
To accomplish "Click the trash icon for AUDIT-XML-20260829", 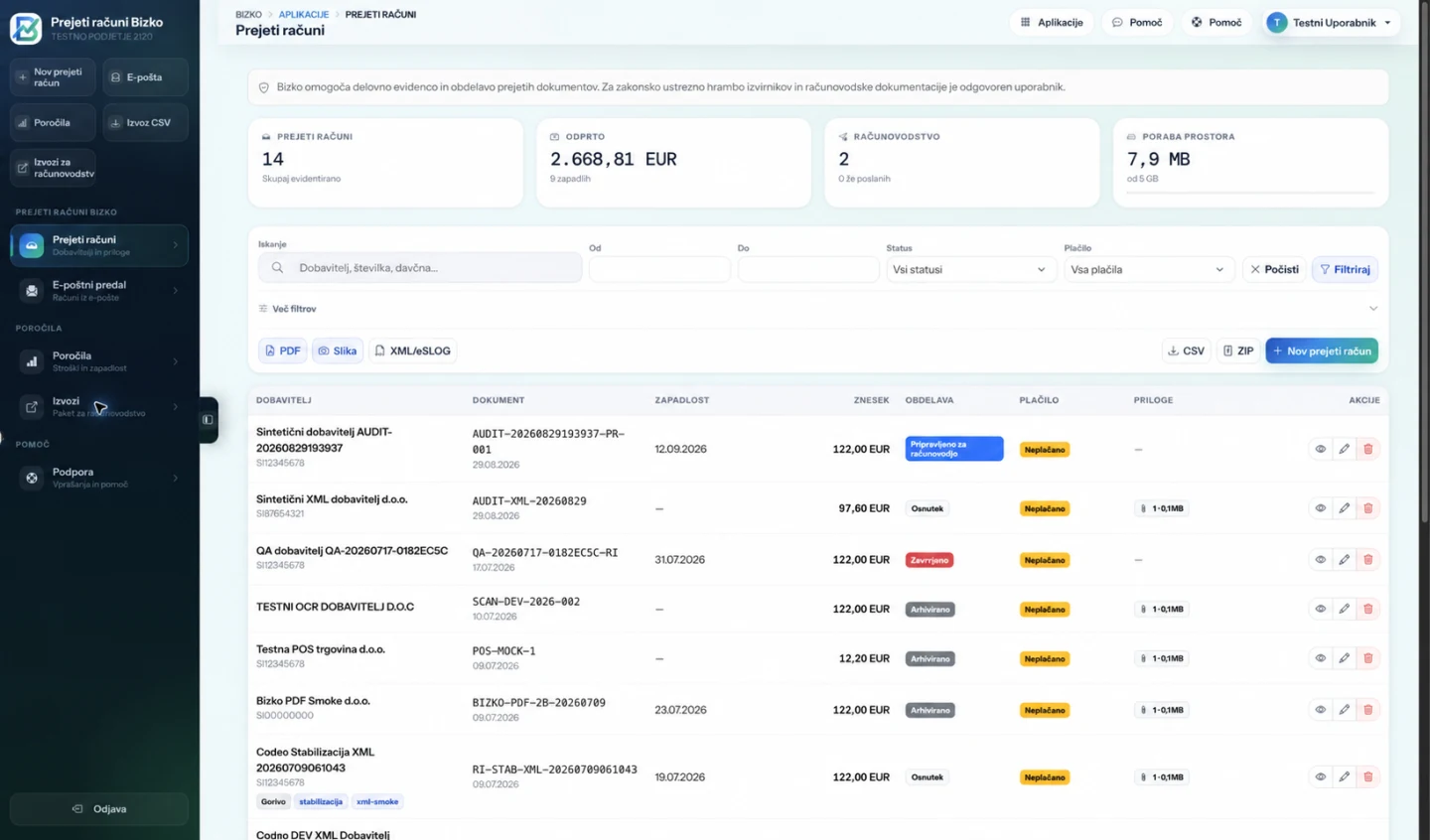I will [x=1367, y=508].
